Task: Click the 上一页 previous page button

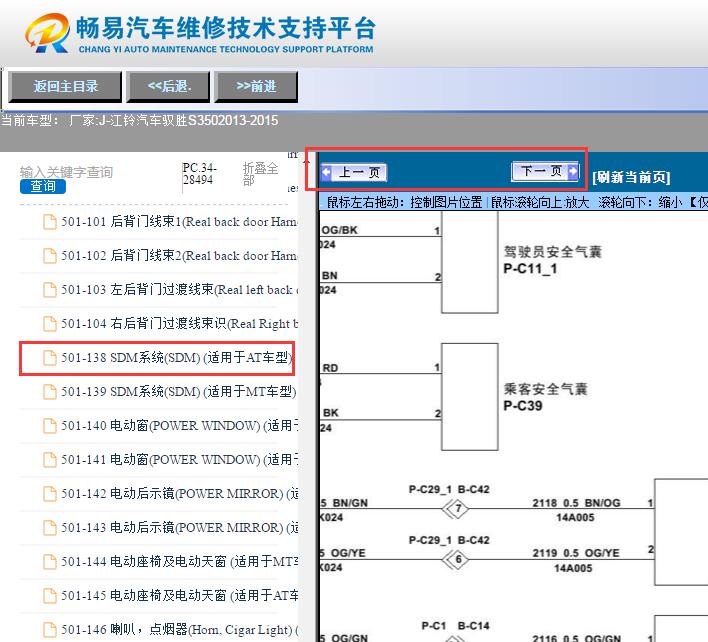Action: [x=354, y=172]
